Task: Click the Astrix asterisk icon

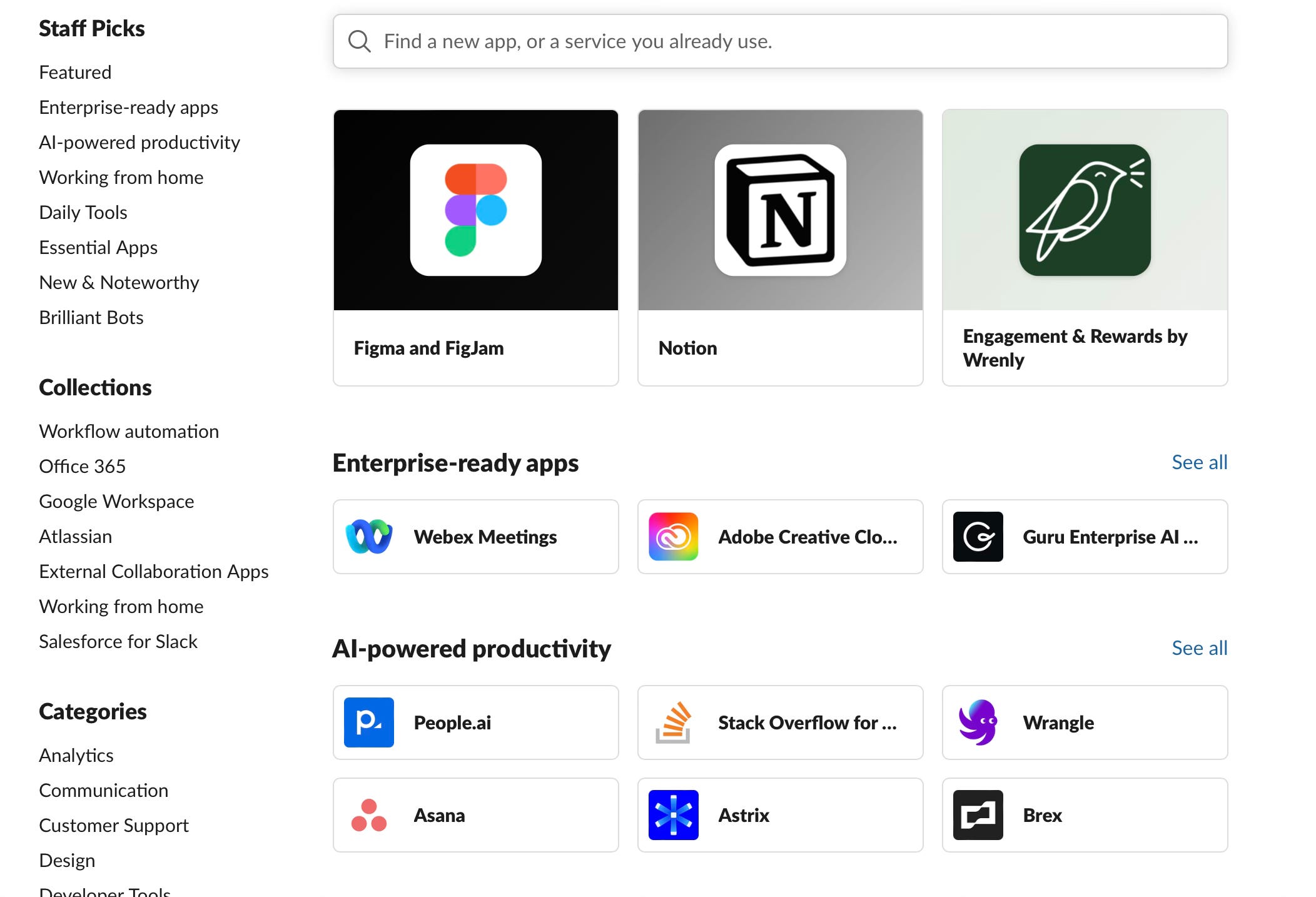Action: 674,815
